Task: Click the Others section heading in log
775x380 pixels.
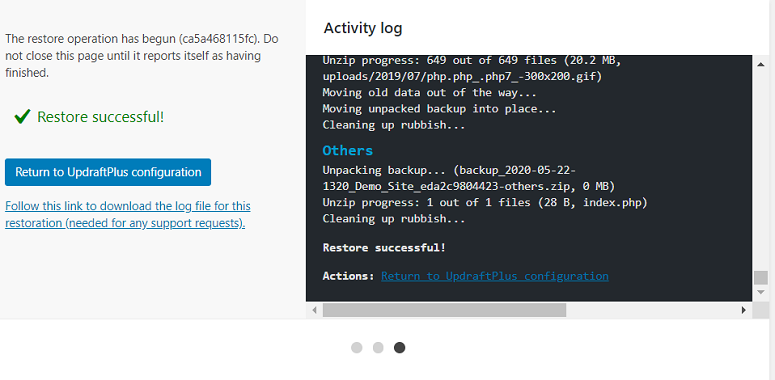Action: coord(348,150)
